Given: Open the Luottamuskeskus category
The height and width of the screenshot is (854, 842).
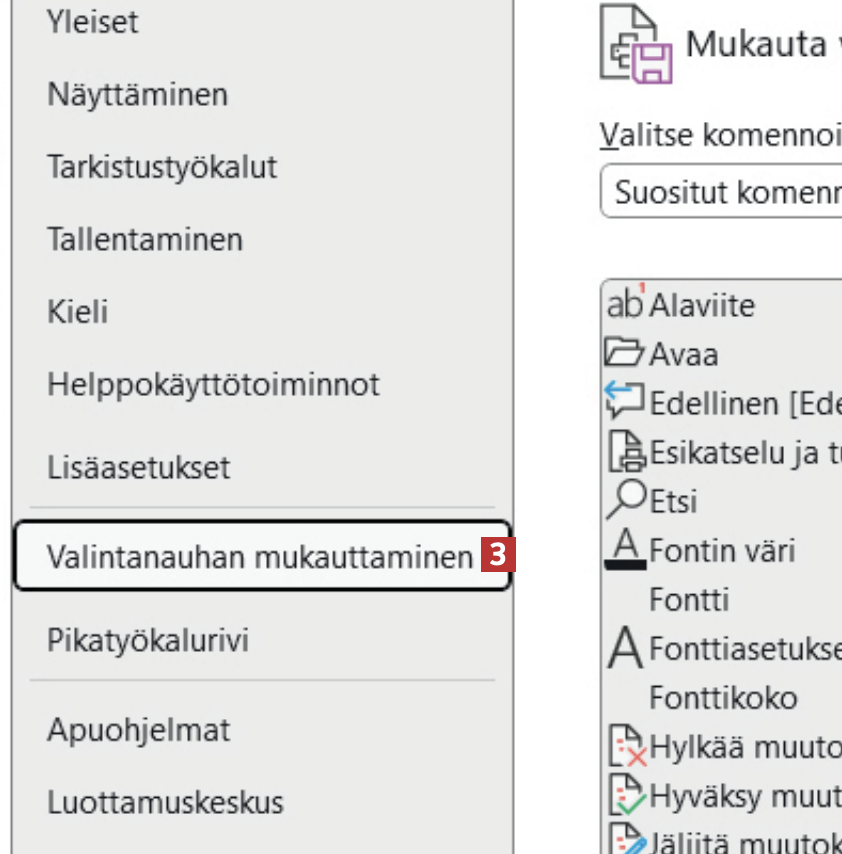Looking at the screenshot, I should [x=165, y=802].
